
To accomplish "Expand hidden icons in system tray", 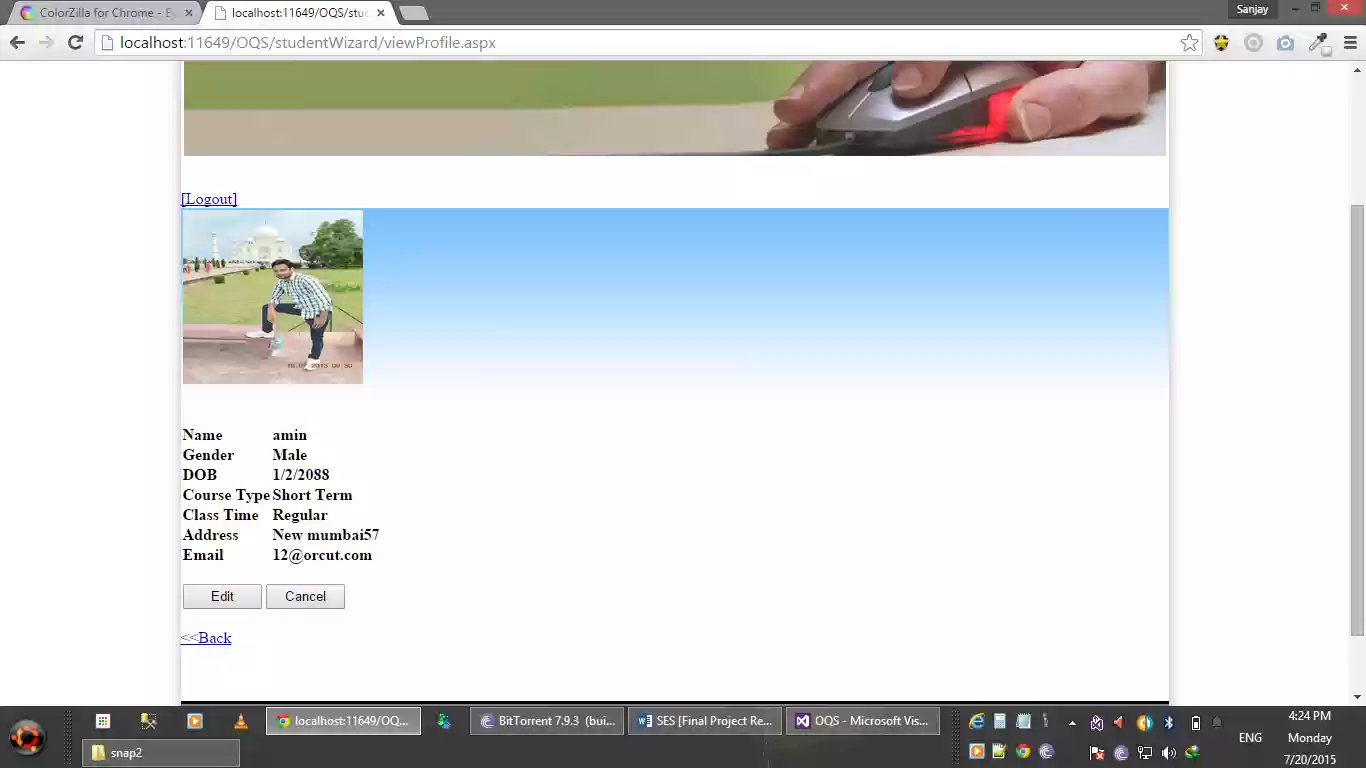I will pyautogui.click(x=1072, y=723).
